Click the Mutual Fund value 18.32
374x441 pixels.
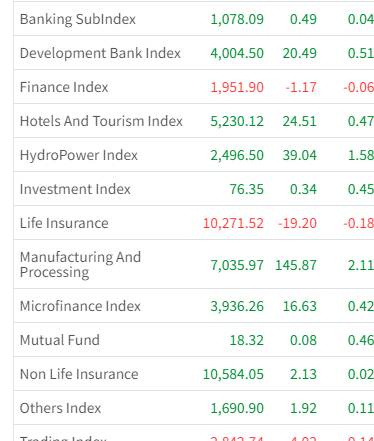247,340
